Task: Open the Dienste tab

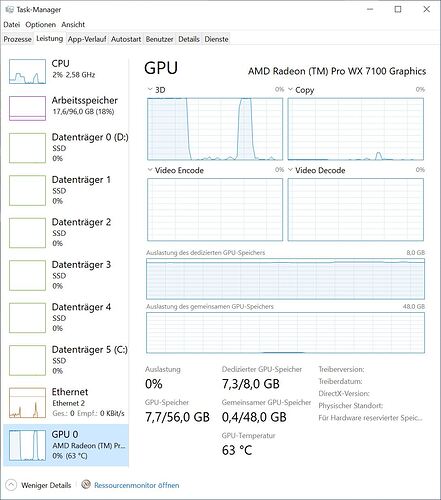Action: tap(216, 39)
